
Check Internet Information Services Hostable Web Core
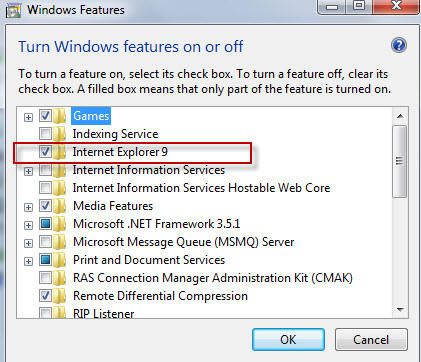click(x=45, y=188)
